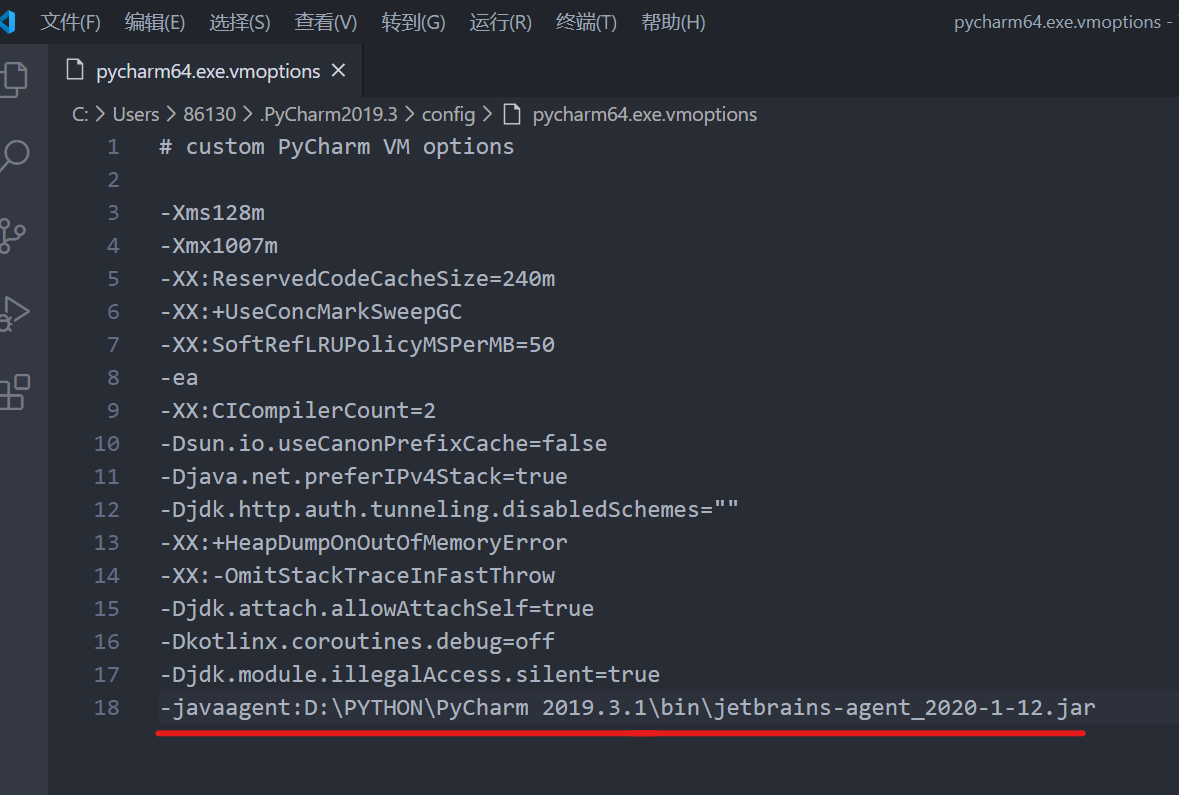The width and height of the screenshot is (1179, 795).
Task: Open the 查看(V) menu
Action: pos(326,22)
